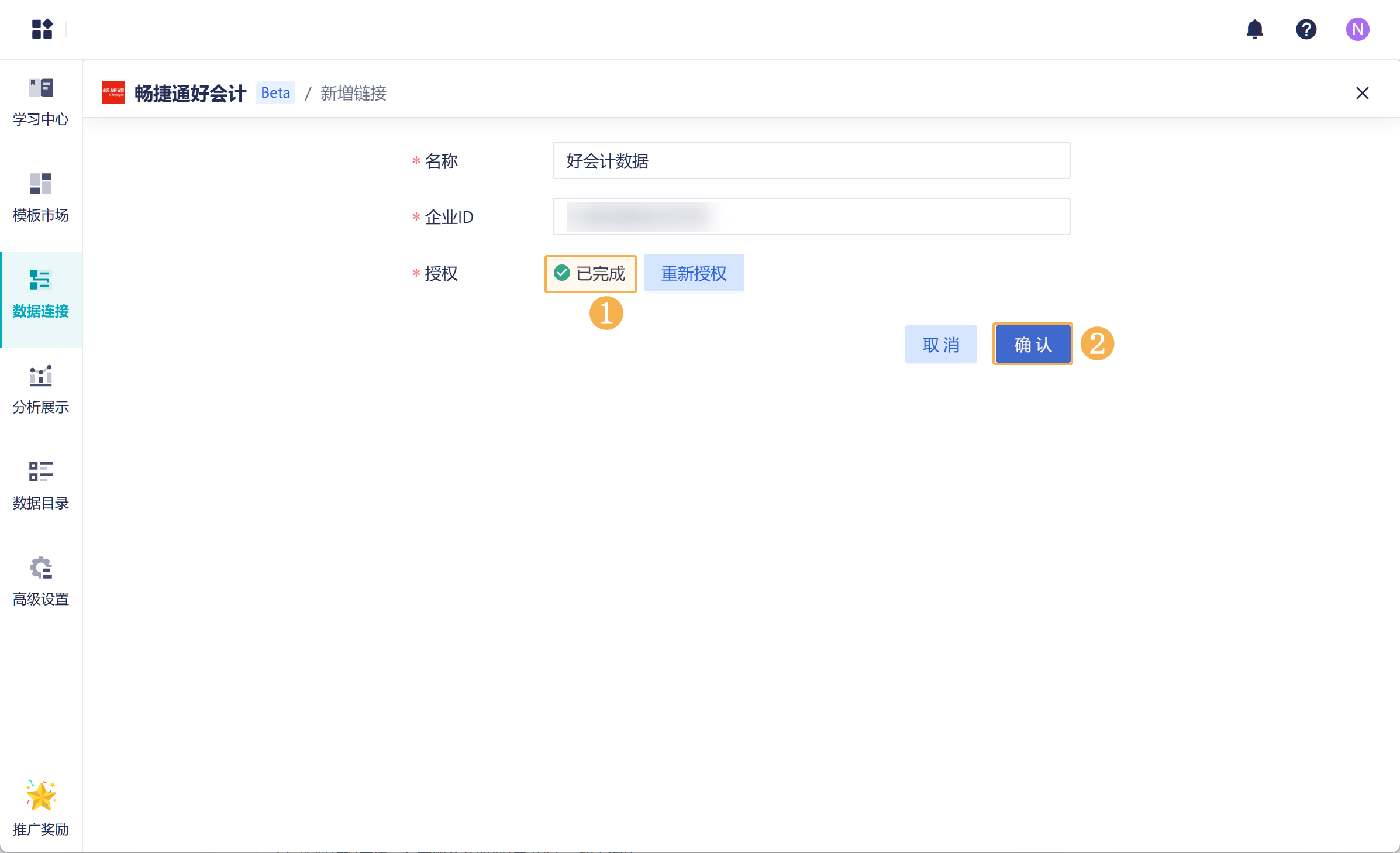Screen dimensions: 1400x853
Task: Open the notification bell icon
Action: (1253, 29)
